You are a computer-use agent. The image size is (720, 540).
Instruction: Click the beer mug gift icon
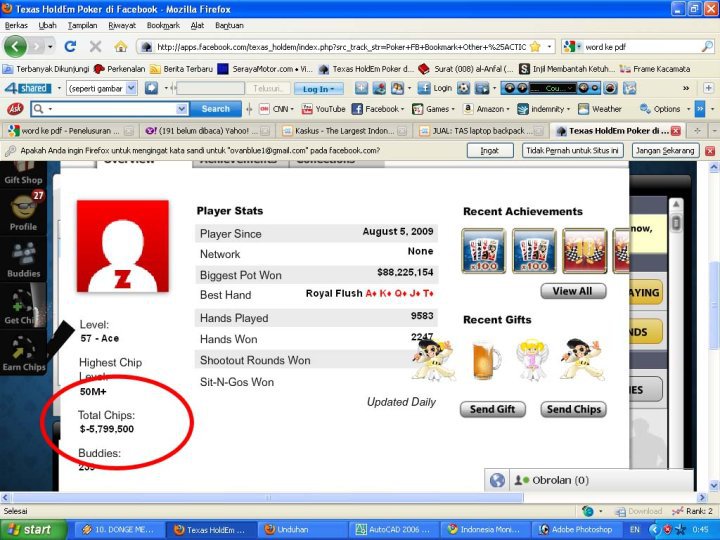point(486,361)
